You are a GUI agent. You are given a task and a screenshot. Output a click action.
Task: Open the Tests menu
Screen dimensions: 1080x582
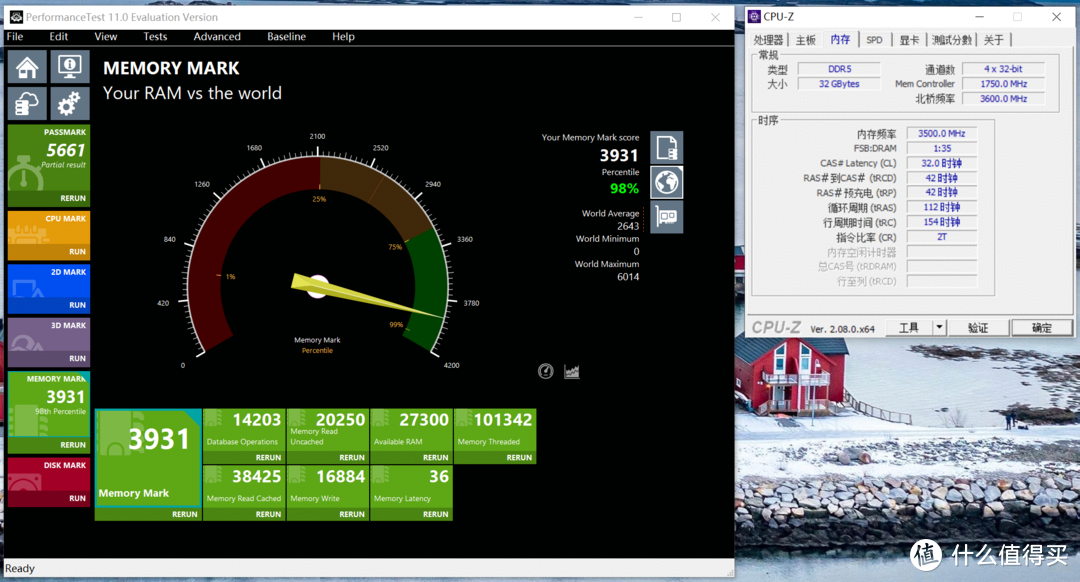click(155, 37)
